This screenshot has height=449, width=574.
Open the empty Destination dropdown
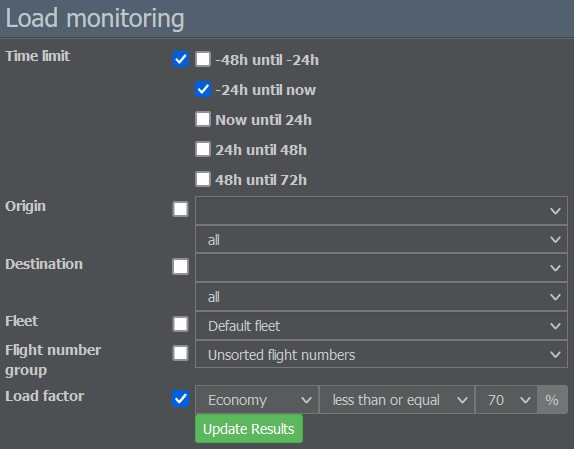[381, 268]
